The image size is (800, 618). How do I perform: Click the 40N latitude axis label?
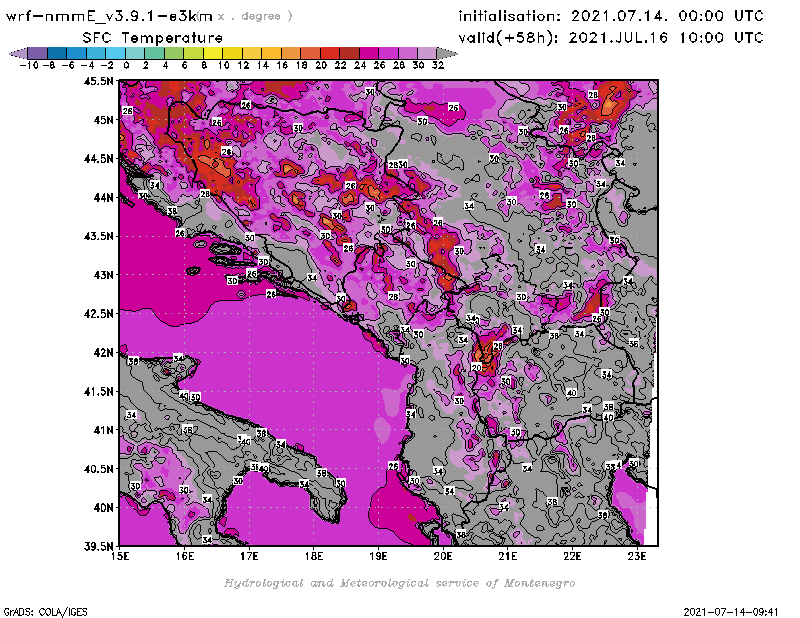click(x=103, y=507)
